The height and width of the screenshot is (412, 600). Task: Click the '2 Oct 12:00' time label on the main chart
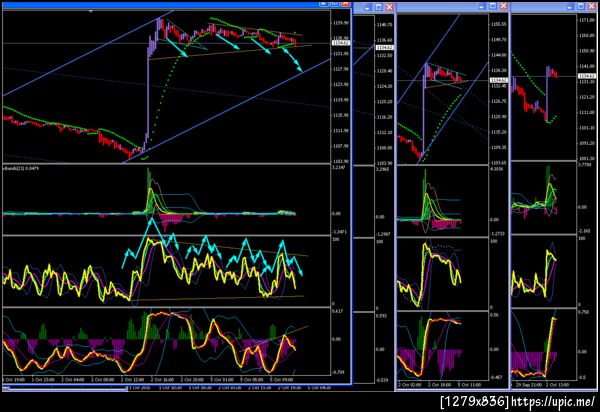click(132, 380)
